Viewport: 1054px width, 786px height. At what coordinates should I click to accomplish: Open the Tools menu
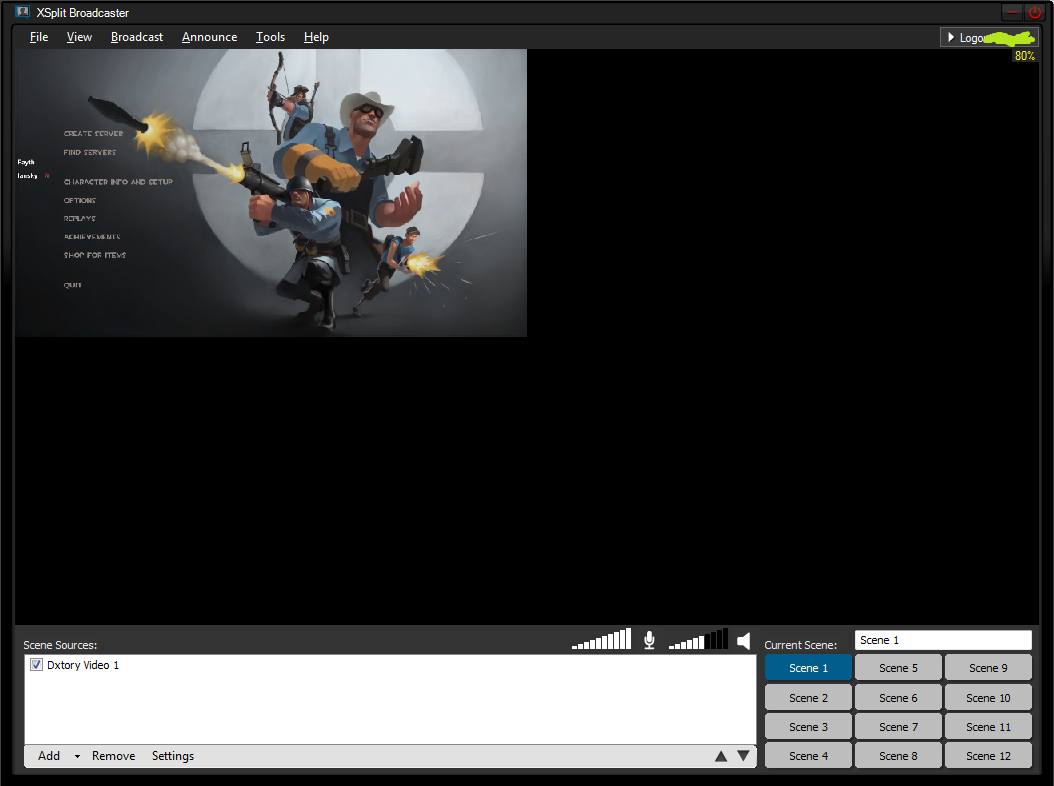270,37
